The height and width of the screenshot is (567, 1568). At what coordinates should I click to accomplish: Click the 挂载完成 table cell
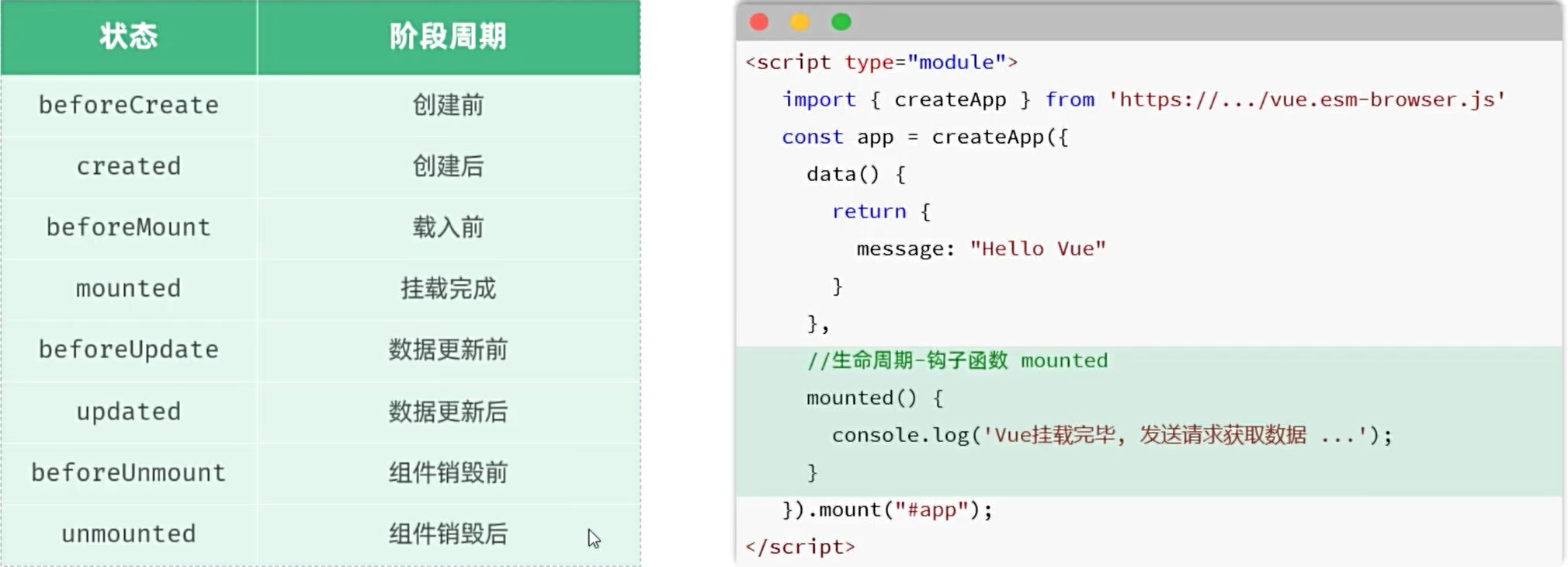tap(449, 289)
